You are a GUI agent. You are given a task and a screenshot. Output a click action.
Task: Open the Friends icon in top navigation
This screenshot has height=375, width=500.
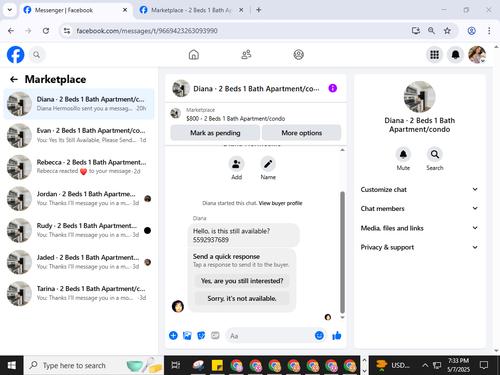246,55
